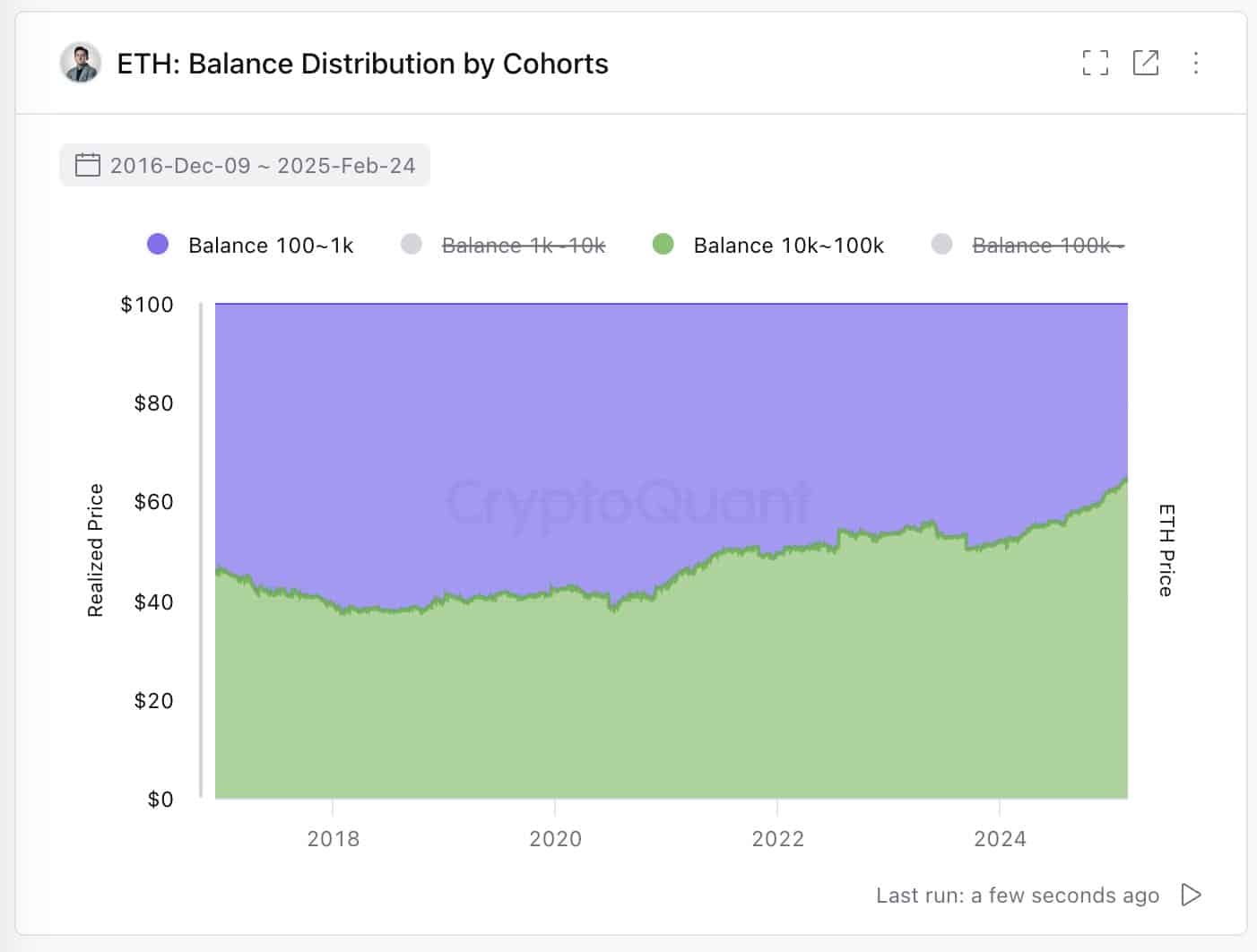The height and width of the screenshot is (952, 1257).
Task: Click the external link share icon
Action: pos(1145,63)
